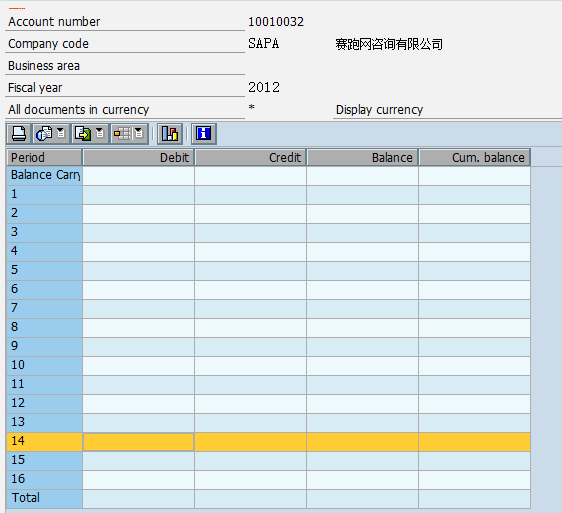Click the Cum. balance column header
The width and height of the screenshot is (562, 513).
click(475, 158)
